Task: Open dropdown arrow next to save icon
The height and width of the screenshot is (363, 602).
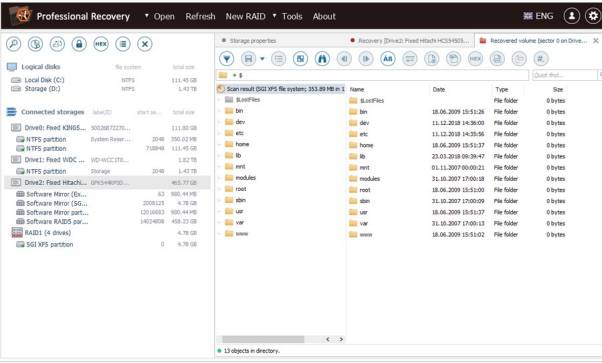Action: [x=262, y=59]
